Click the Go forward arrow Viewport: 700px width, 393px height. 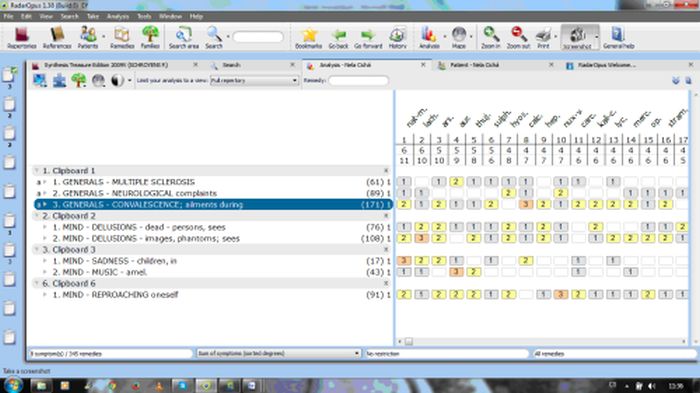tap(368, 38)
